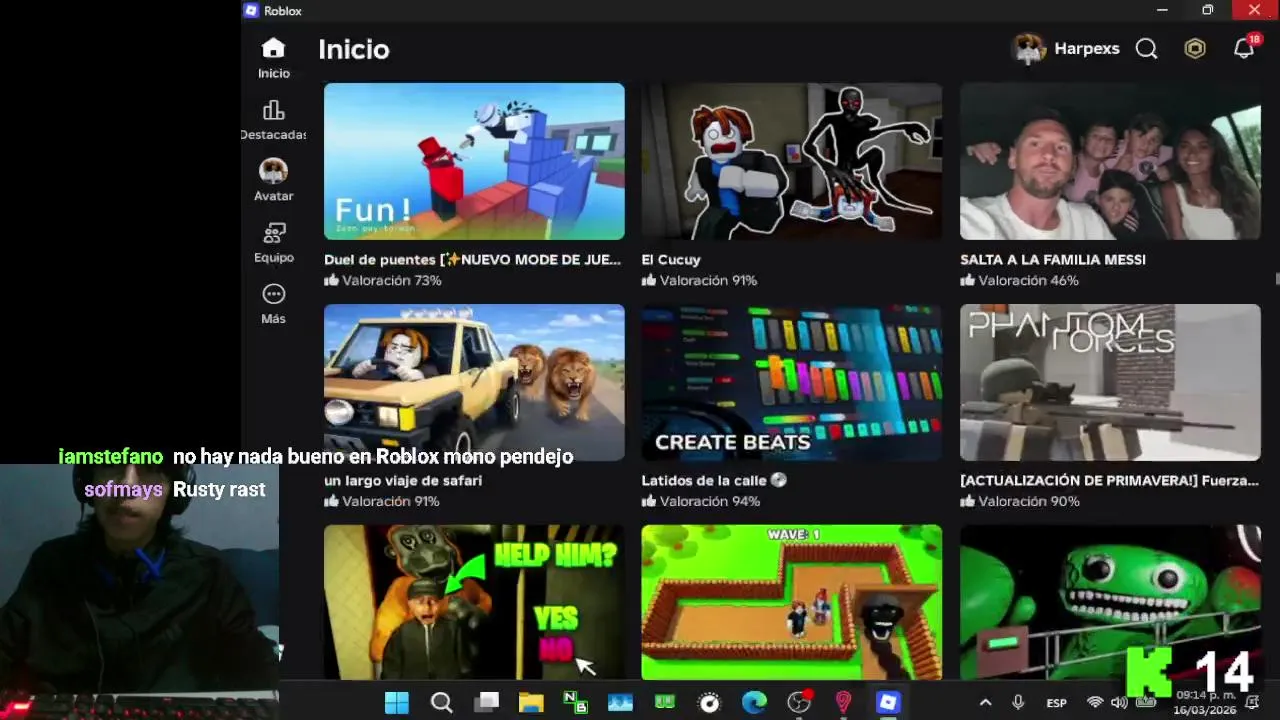Open Task View on the taskbar

[487, 703]
